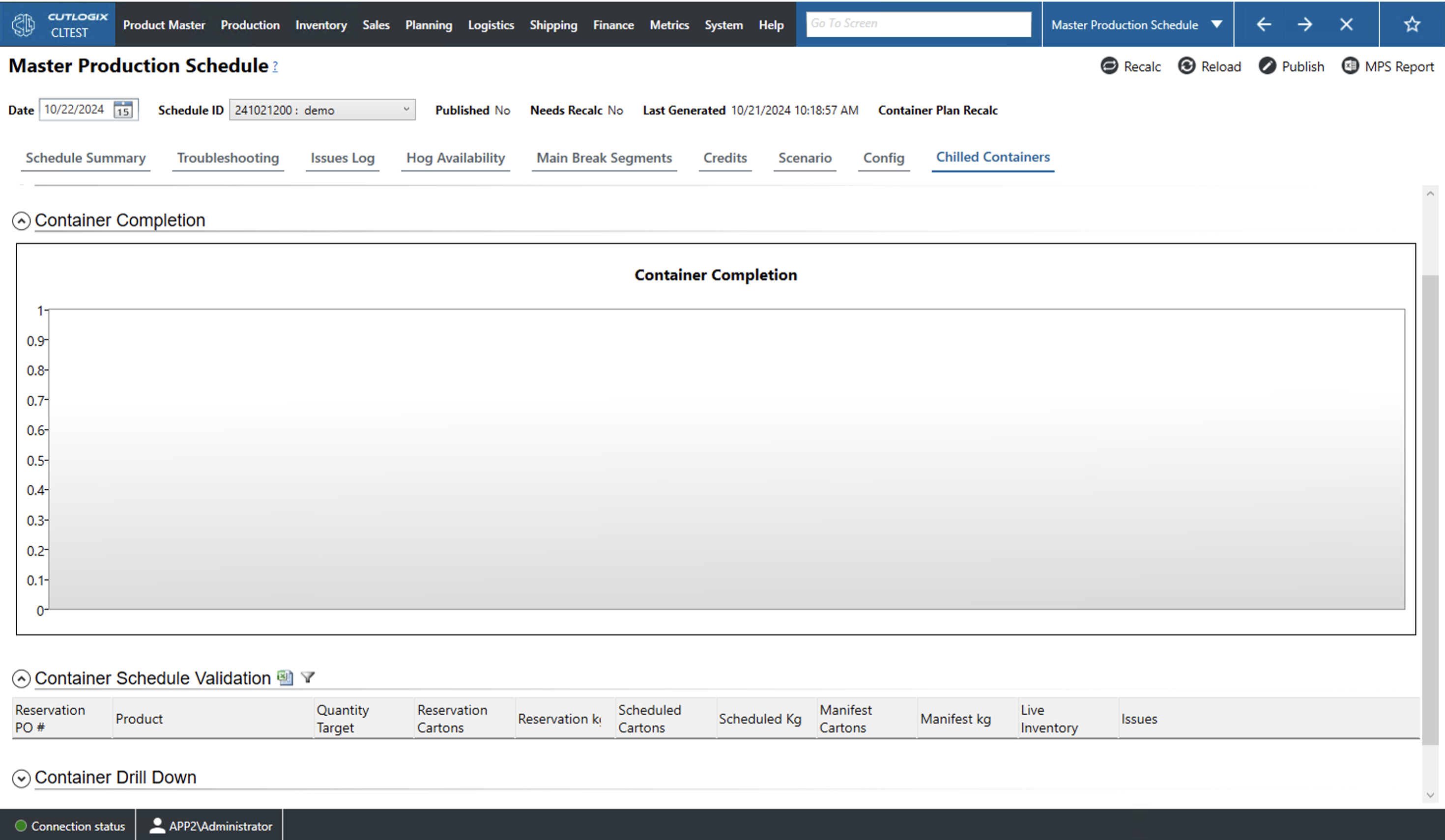The height and width of the screenshot is (840, 1445).
Task: Open the filter for Container Schedule Validation
Action: tap(308, 677)
